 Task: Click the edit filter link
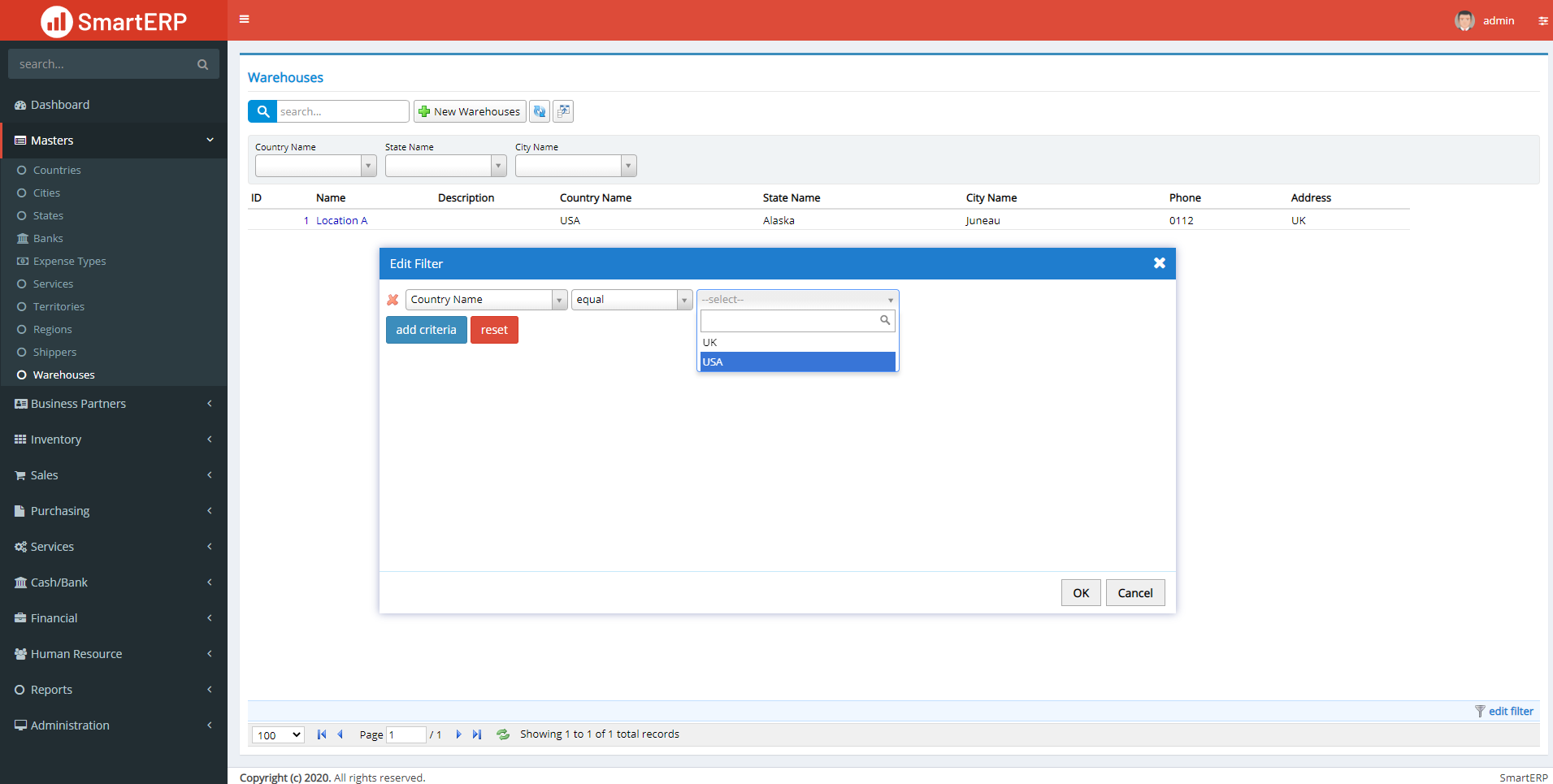pos(1510,711)
